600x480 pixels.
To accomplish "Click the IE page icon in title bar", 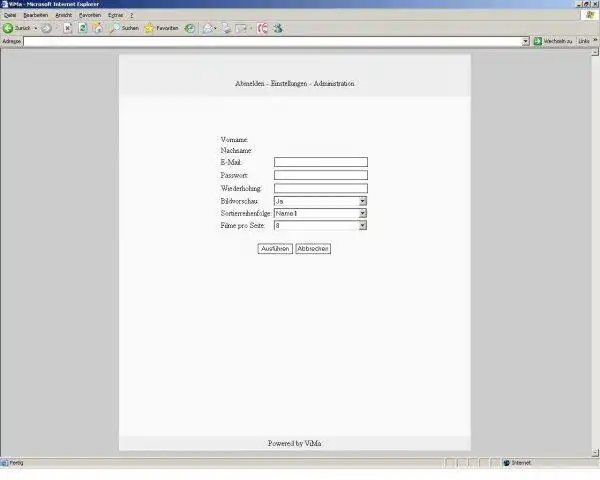I will pos(5,4).
